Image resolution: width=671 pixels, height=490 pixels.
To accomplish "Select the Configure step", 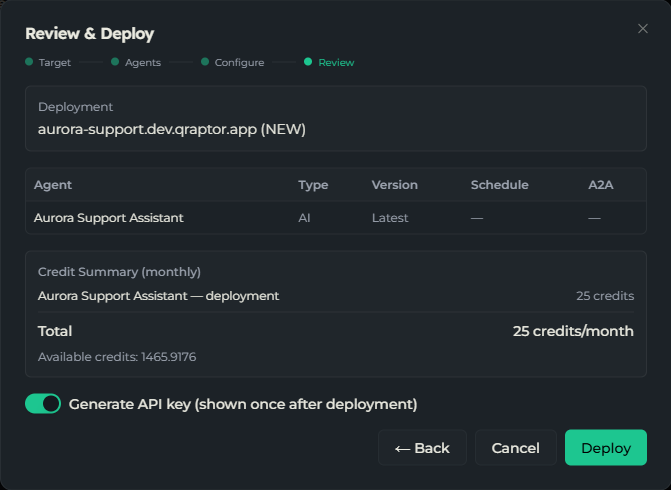I will pos(232,62).
